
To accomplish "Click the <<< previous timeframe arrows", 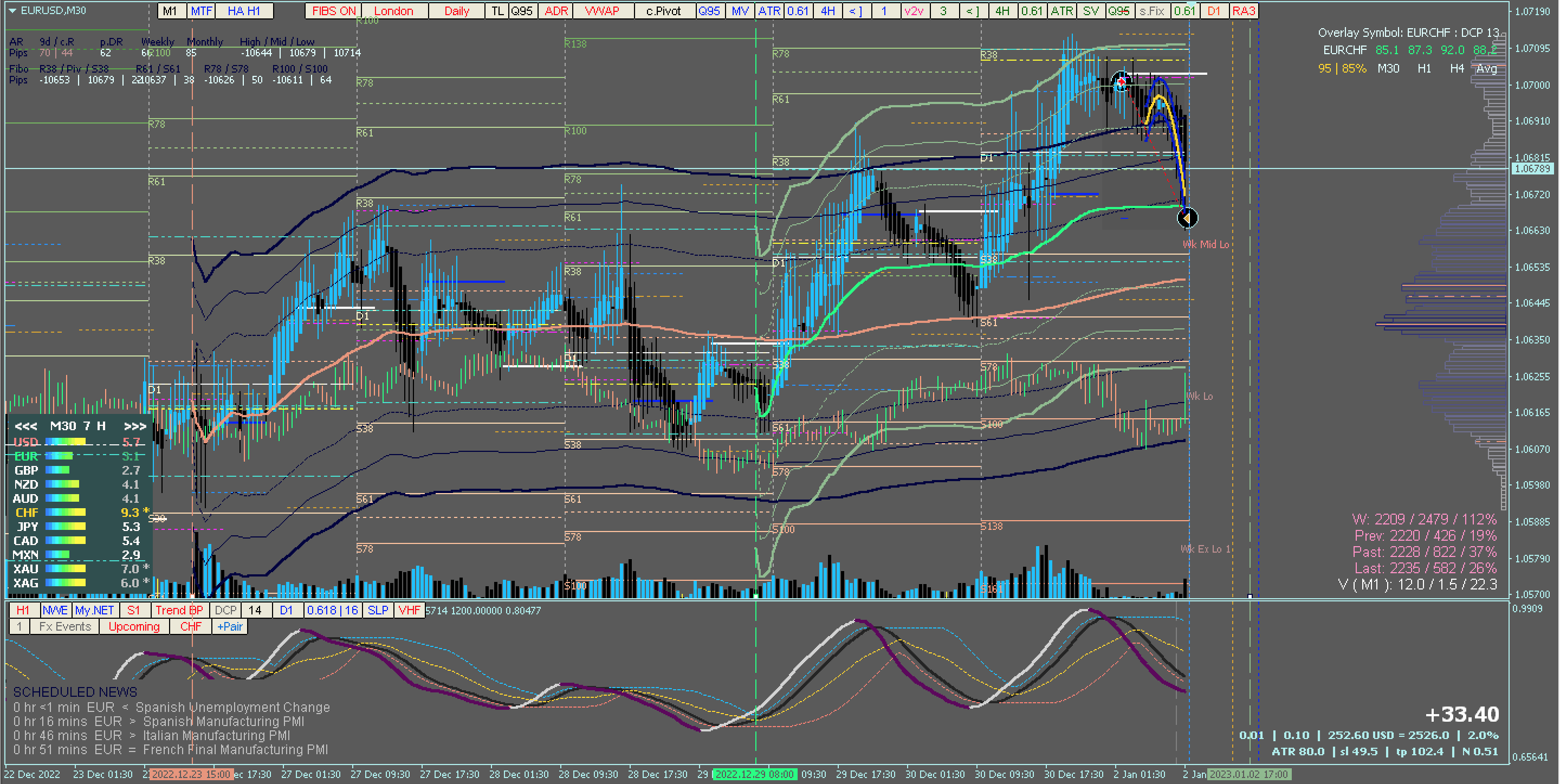I will point(25,426).
